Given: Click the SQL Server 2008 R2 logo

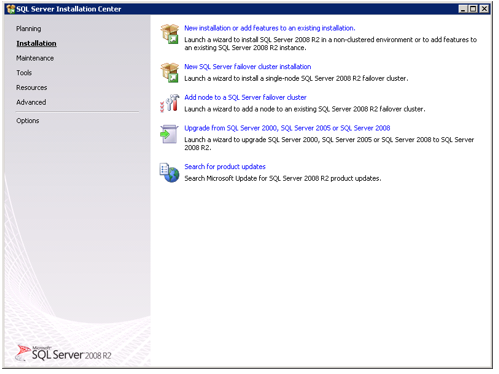Looking at the screenshot, I should pos(63,353).
